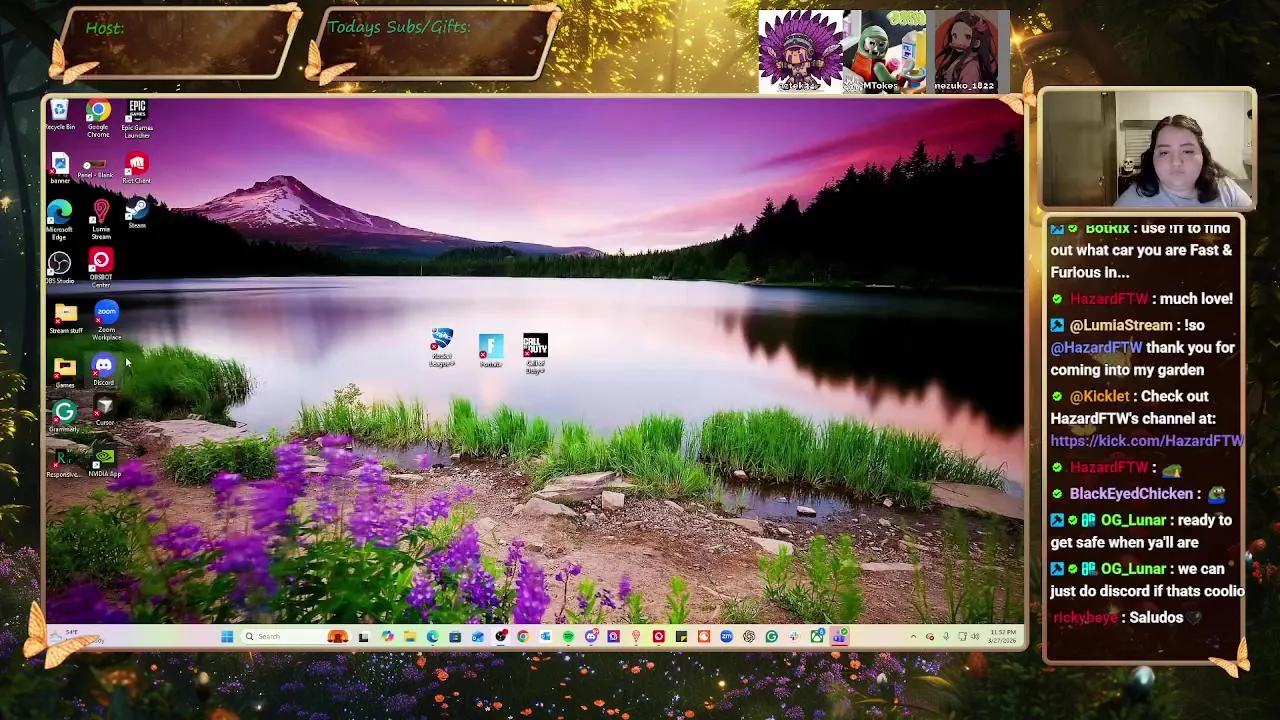Launch Zoom Workplace from the desktop
This screenshot has height=720, width=1280.
[106, 321]
